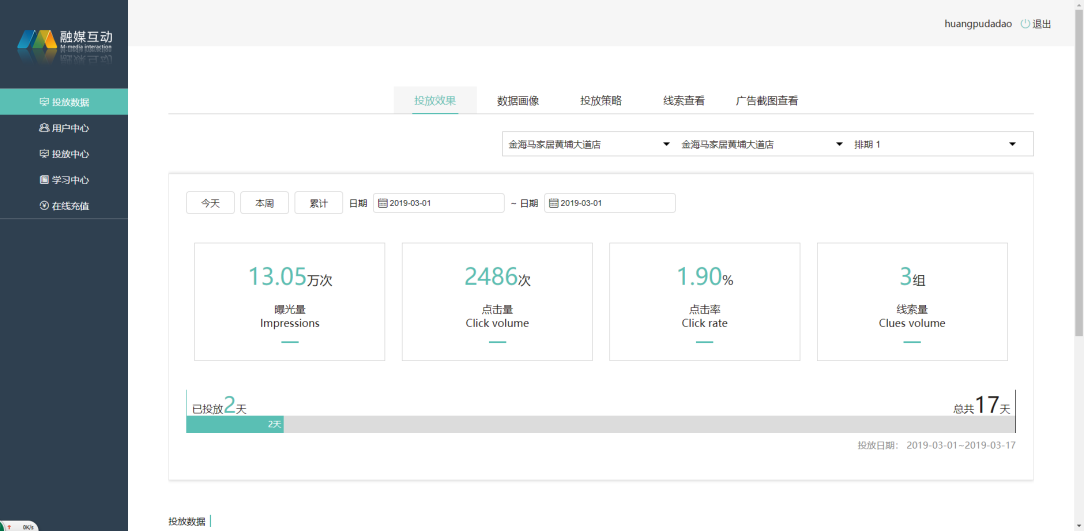Click the 融媒互动 logo in sidebar
Image resolution: width=1084 pixels, height=531 pixels.
tap(64, 42)
